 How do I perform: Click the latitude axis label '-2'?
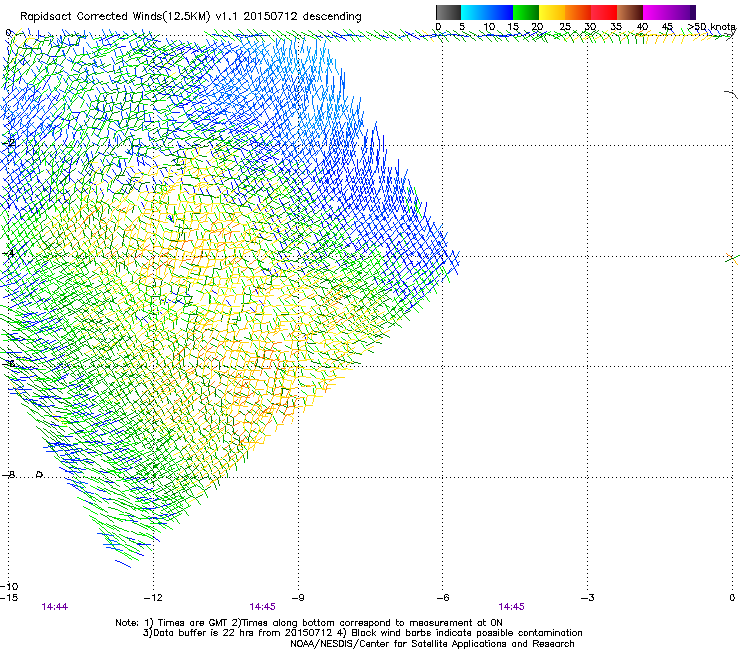click(8, 143)
